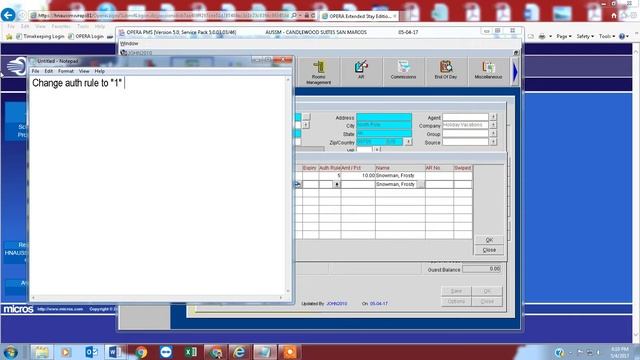Image resolution: width=640 pixels, height=360 pixels.
Task: Open File Explorer from the taskbar
Action: [41, 352]
